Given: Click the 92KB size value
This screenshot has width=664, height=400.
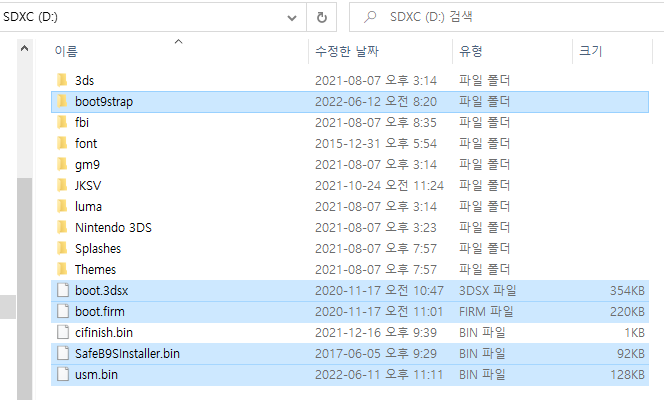Looking at the screenshot, I should point(631,353).
